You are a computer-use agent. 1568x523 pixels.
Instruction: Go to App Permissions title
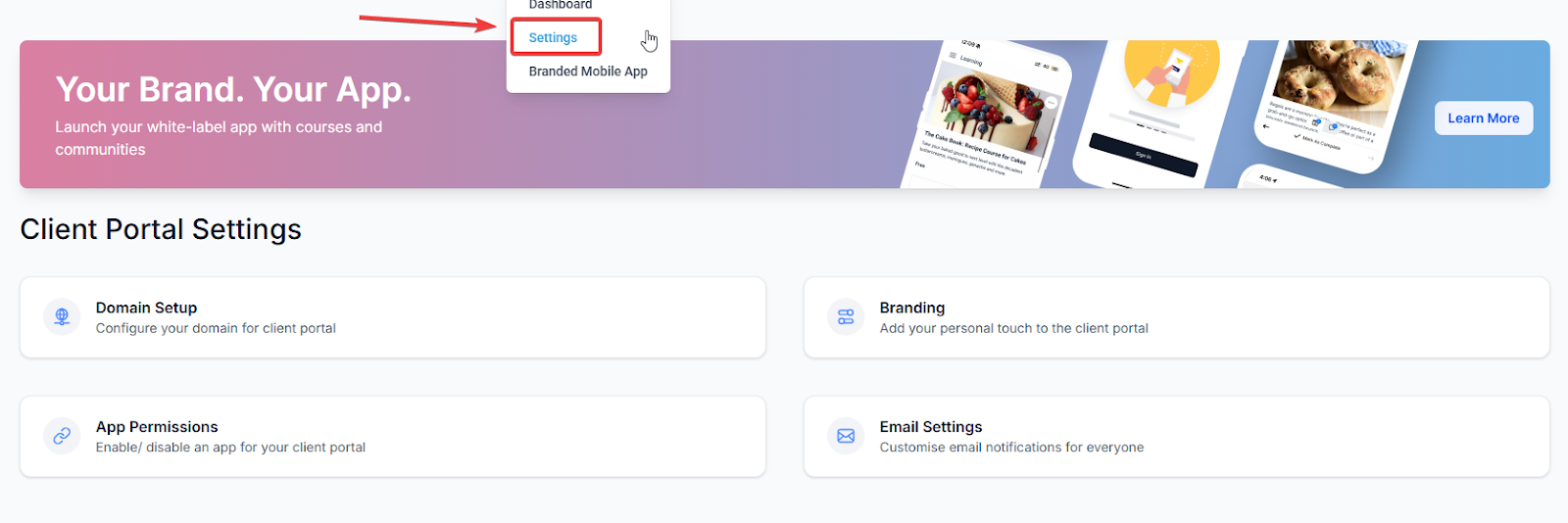coord(157,427)
